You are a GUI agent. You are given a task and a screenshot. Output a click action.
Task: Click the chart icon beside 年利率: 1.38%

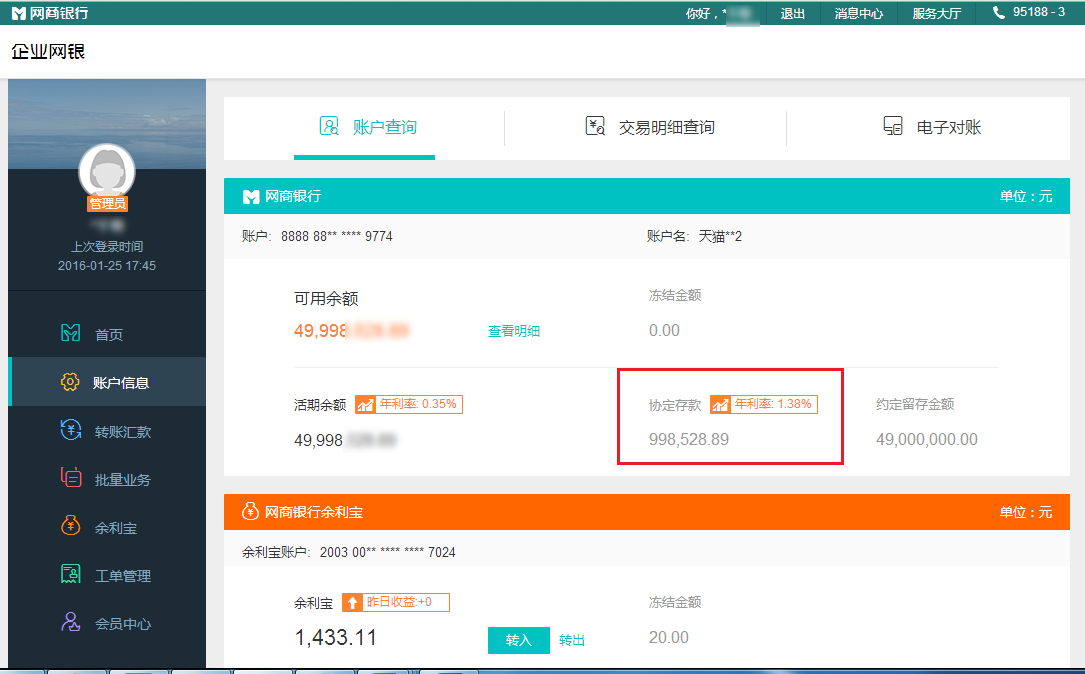coord(720,404)
